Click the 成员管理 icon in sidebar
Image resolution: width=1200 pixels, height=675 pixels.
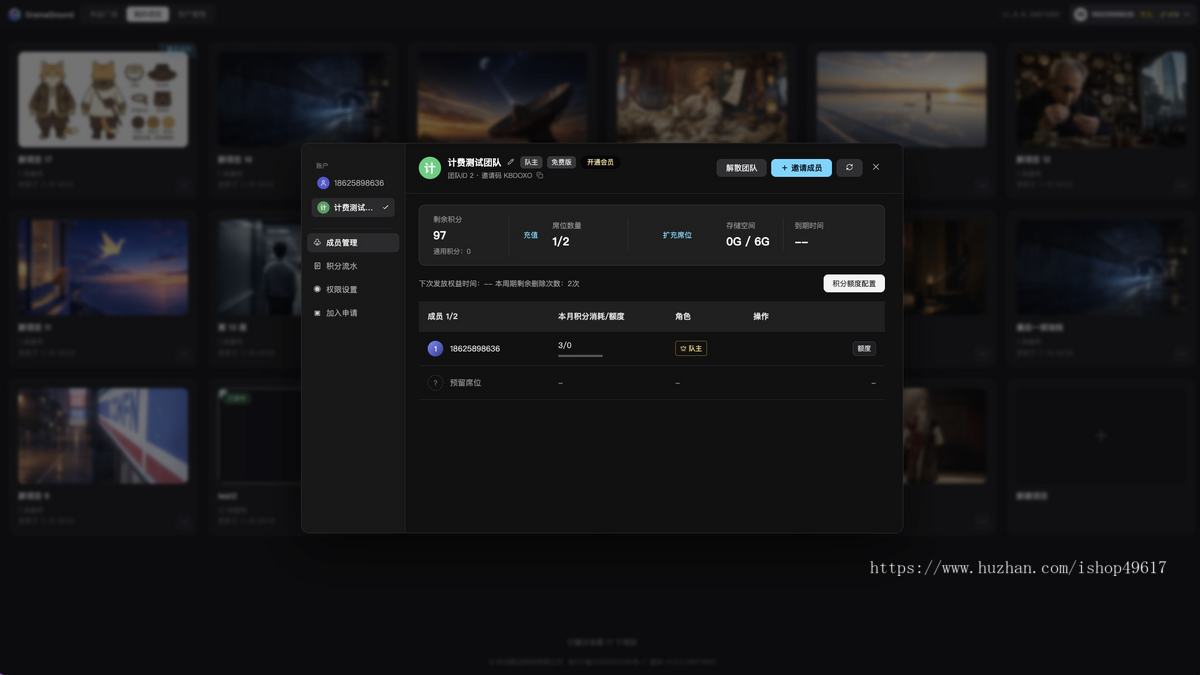coord(318,243)
